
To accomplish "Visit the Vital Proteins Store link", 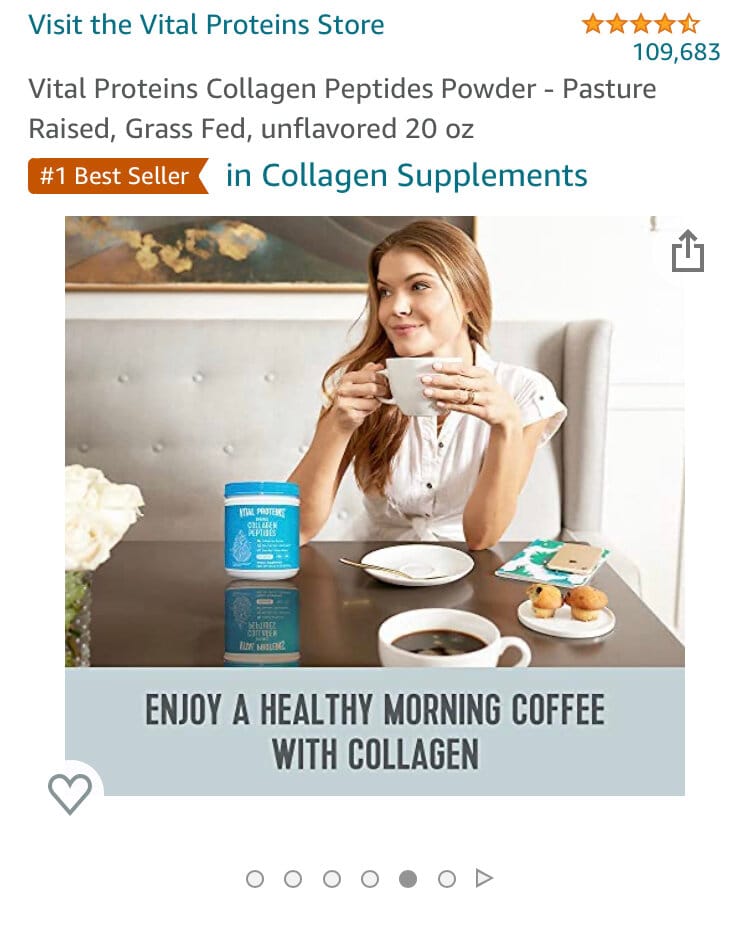I will [206, 25].
